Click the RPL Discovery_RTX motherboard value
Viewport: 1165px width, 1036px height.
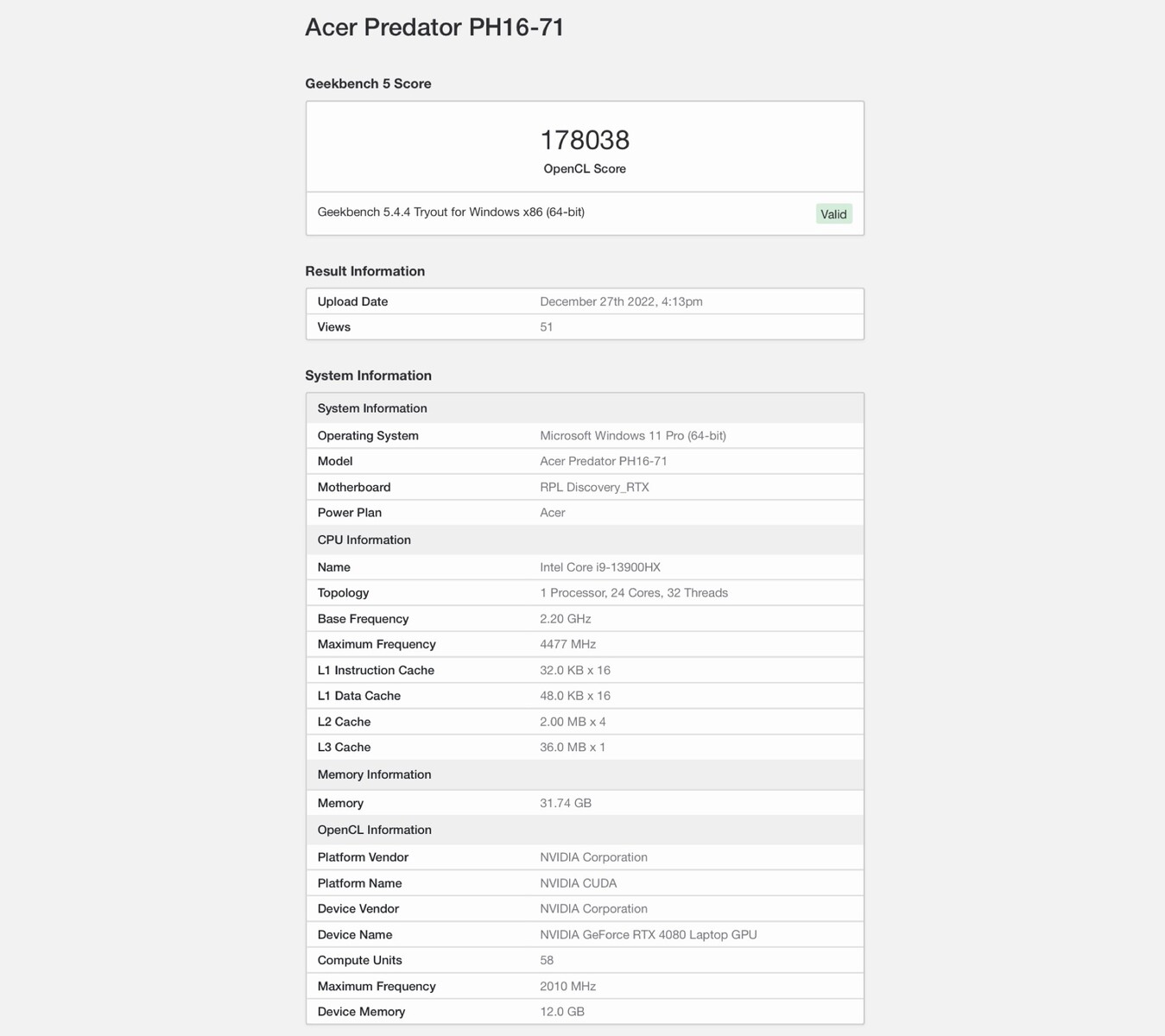[594, 487]
